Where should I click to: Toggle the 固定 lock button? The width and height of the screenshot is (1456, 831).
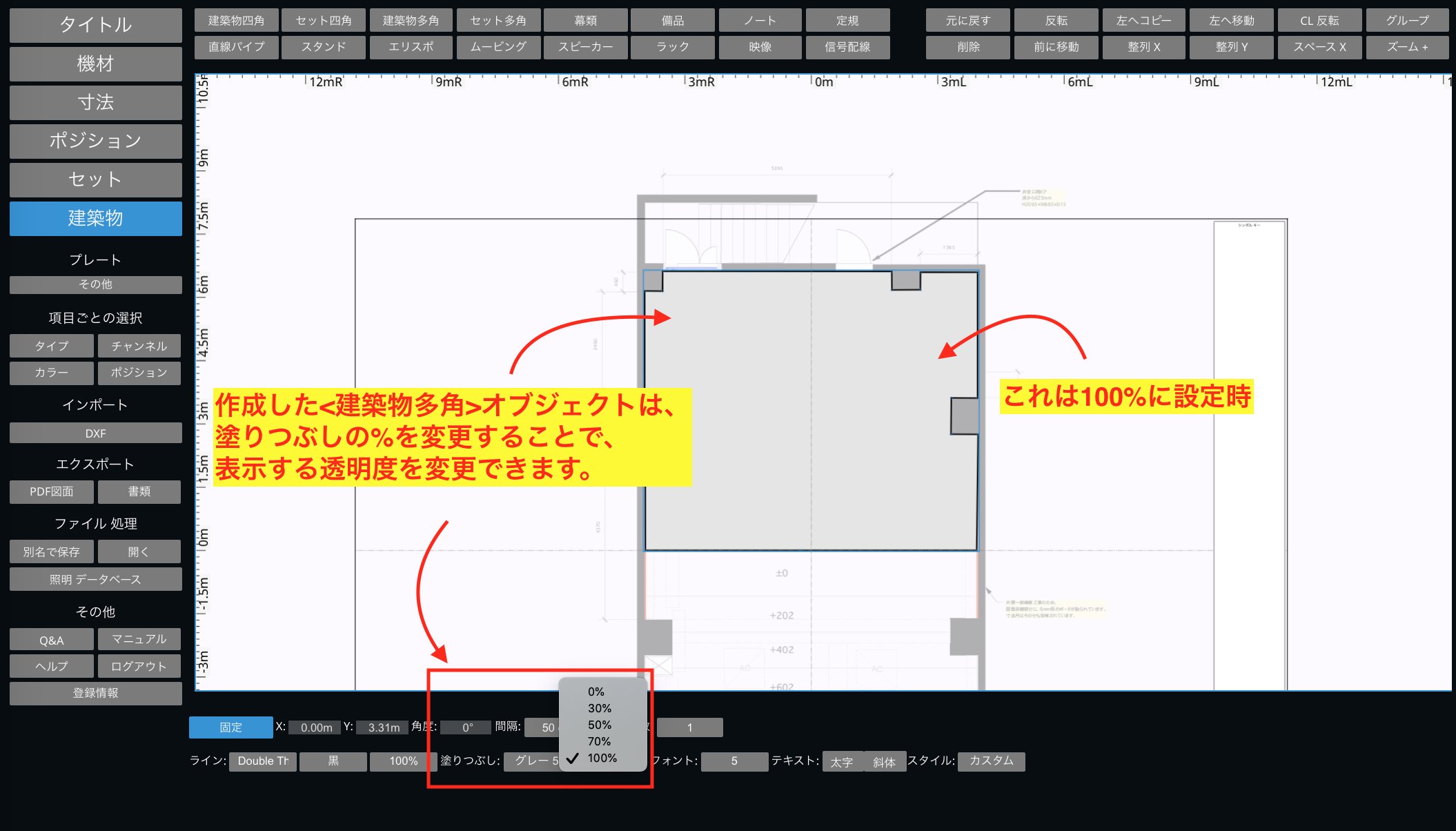pyautogui.click(x=231, y=727)
